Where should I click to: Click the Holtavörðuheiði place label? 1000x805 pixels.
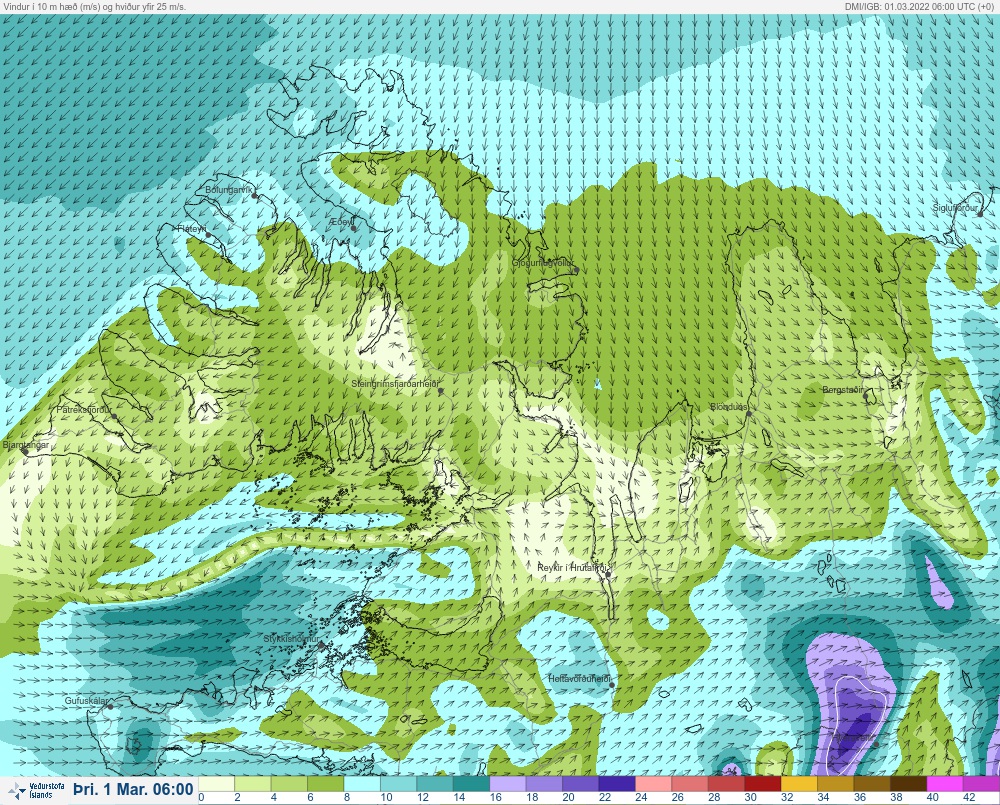tap(580, 679)
